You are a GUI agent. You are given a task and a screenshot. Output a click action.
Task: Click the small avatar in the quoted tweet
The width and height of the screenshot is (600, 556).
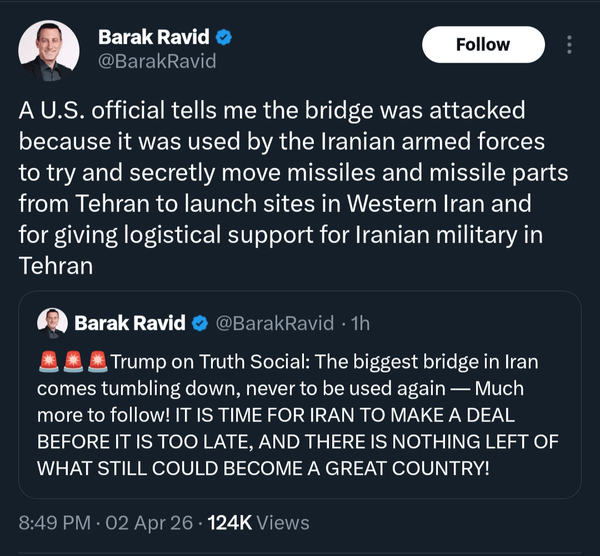(x=52, y=323)
